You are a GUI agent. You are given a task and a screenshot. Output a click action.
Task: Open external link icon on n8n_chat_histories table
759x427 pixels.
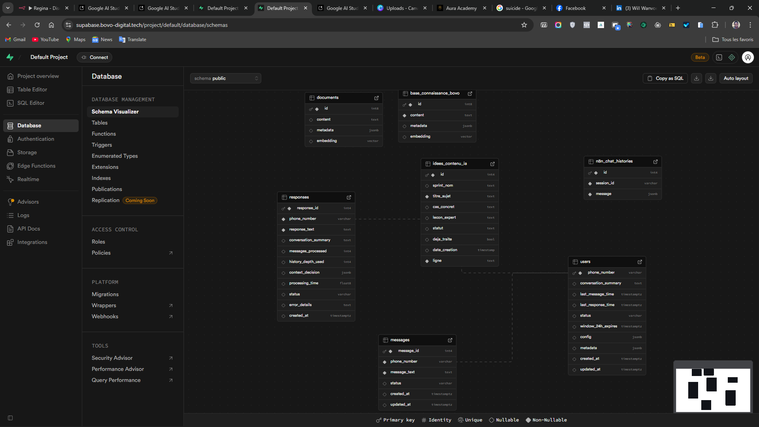pos(656,161)
